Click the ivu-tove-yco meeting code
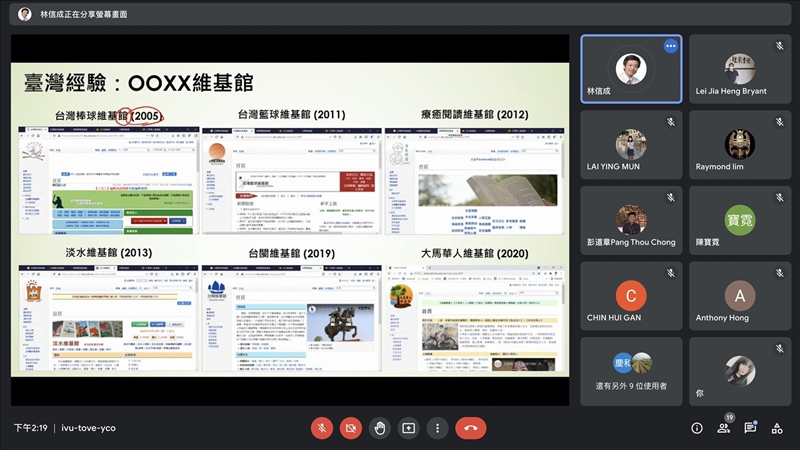This screenshot has width=800, height=450. [88, 428]
